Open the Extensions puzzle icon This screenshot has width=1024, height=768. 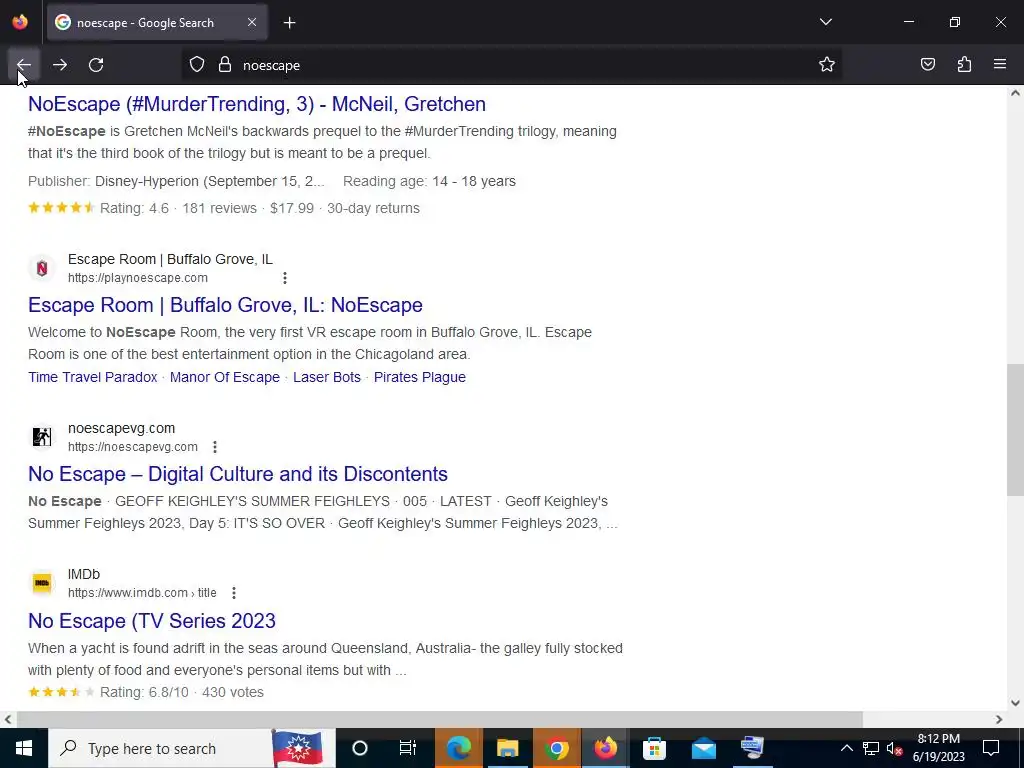point(964,65)
